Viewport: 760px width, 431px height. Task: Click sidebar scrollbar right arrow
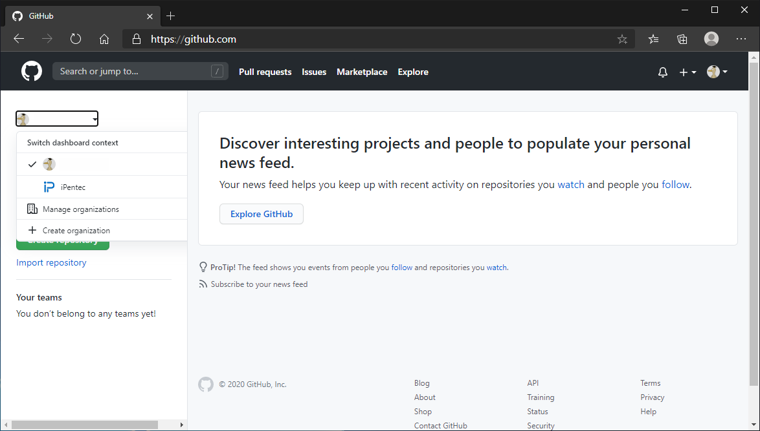(182, 425)
